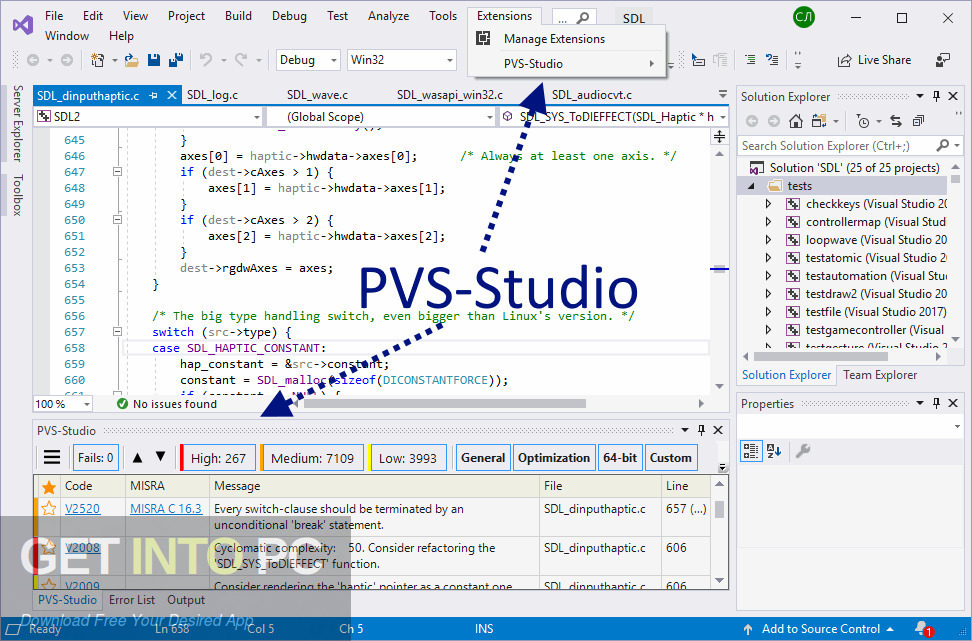Open the V2520 code link

click(x=82, y=509)
